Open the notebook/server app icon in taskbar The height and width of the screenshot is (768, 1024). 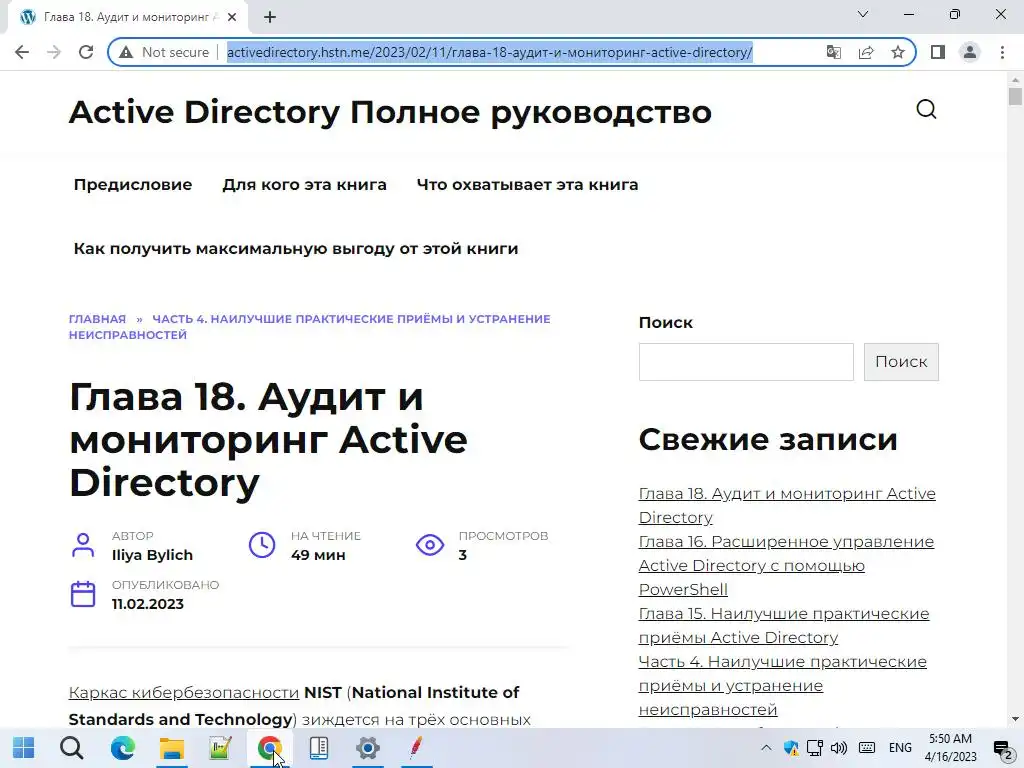(x=319, y=748)
